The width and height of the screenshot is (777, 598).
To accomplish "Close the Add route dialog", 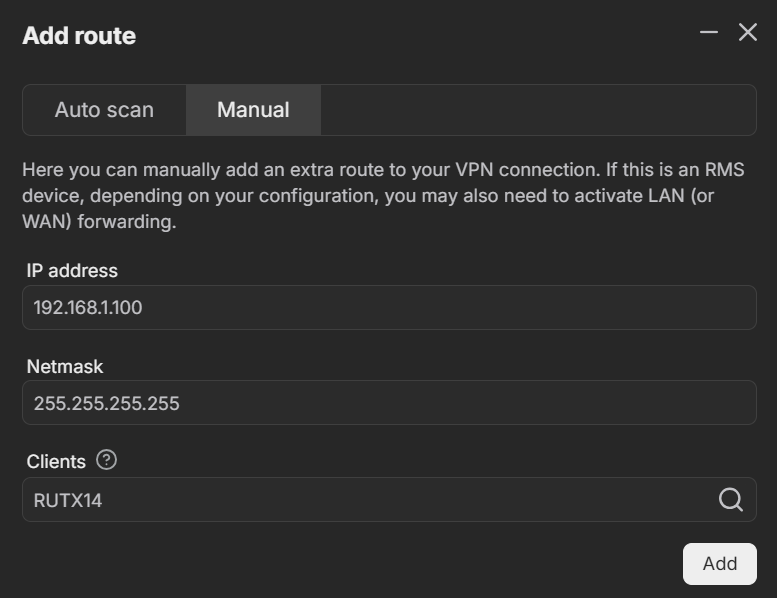I will coord(747,33).
